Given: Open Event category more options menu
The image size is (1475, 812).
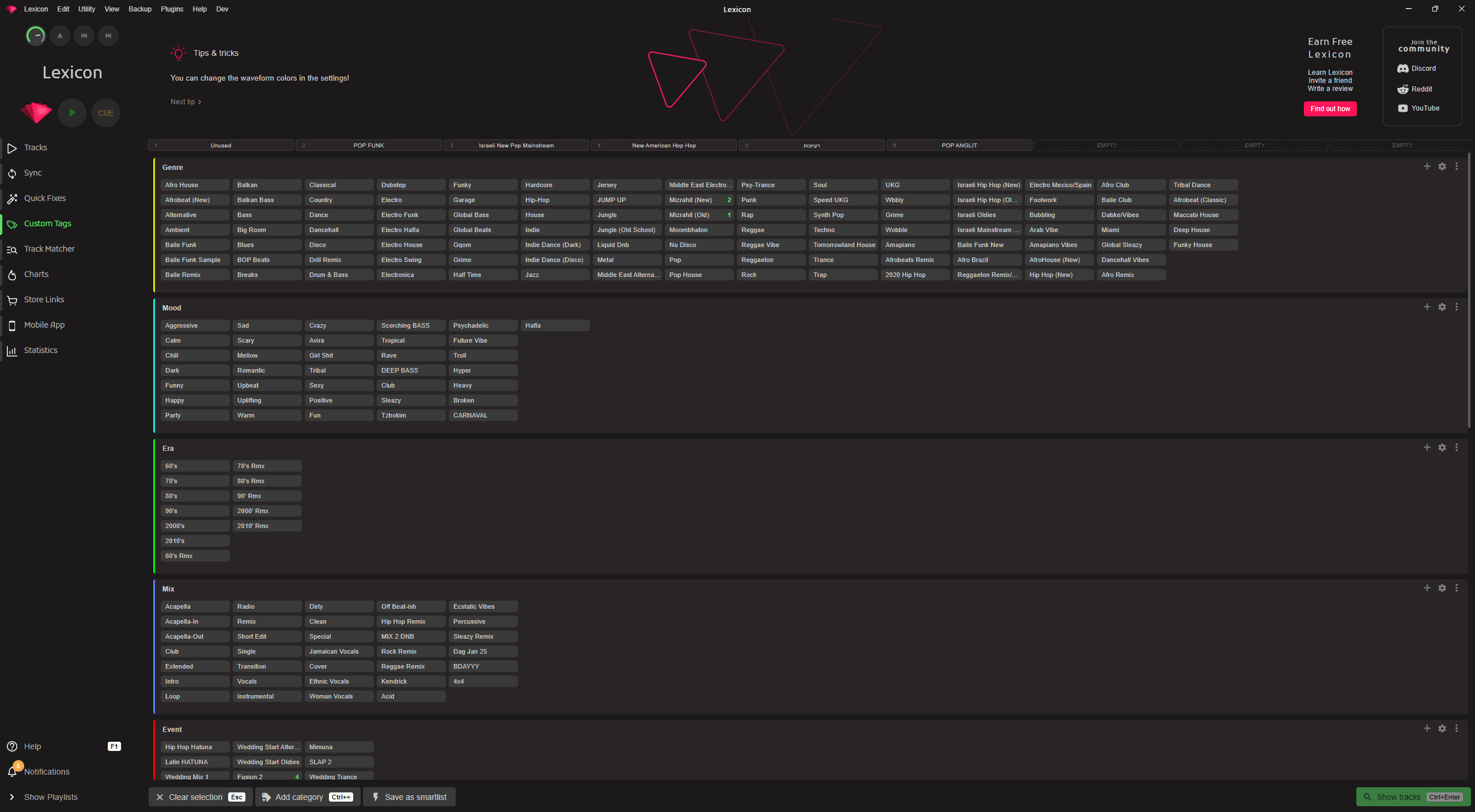Looking at the screenshot, I should click(1457, 728).
